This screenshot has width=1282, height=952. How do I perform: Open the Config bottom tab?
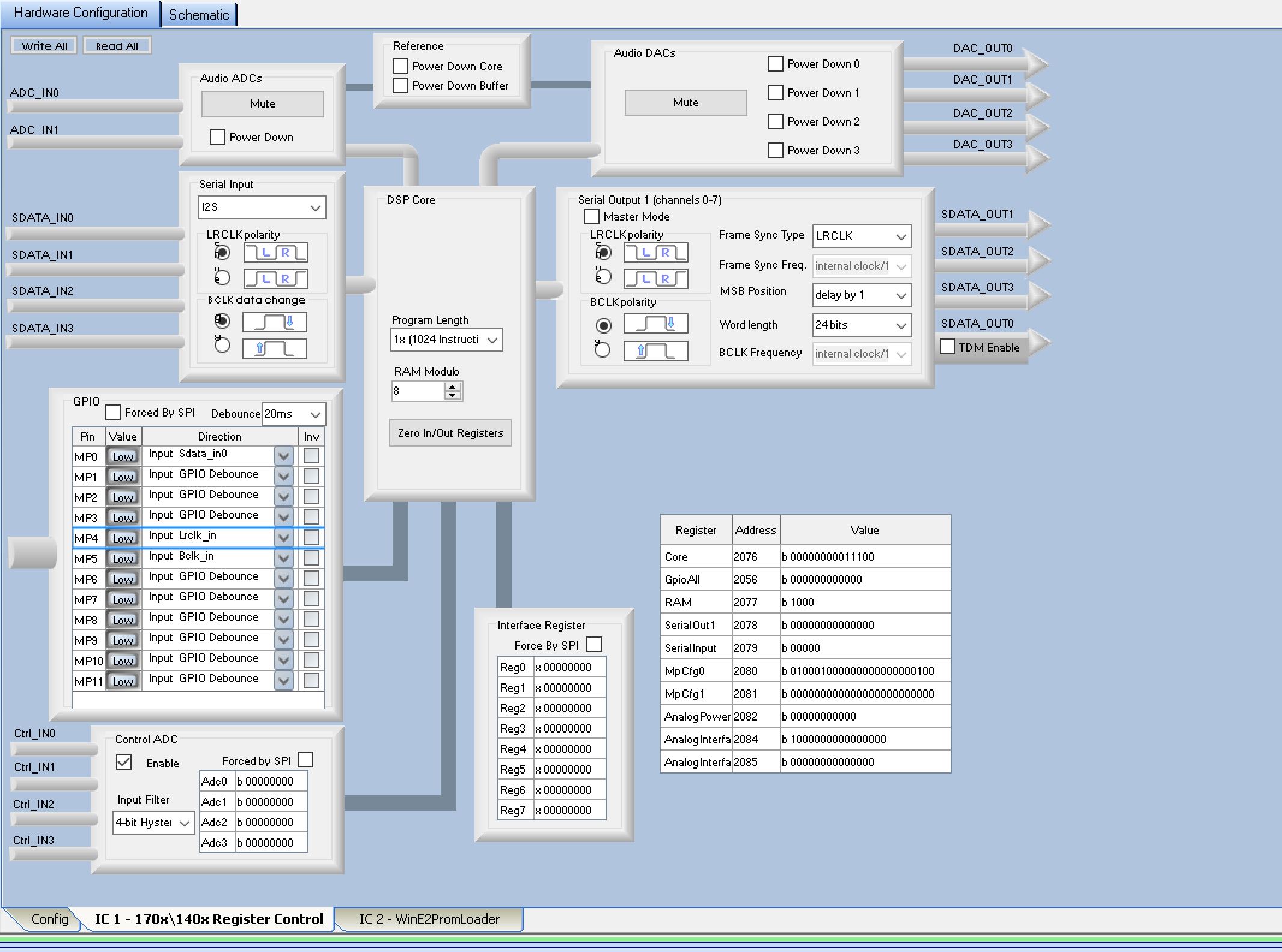tap(49, 919)
